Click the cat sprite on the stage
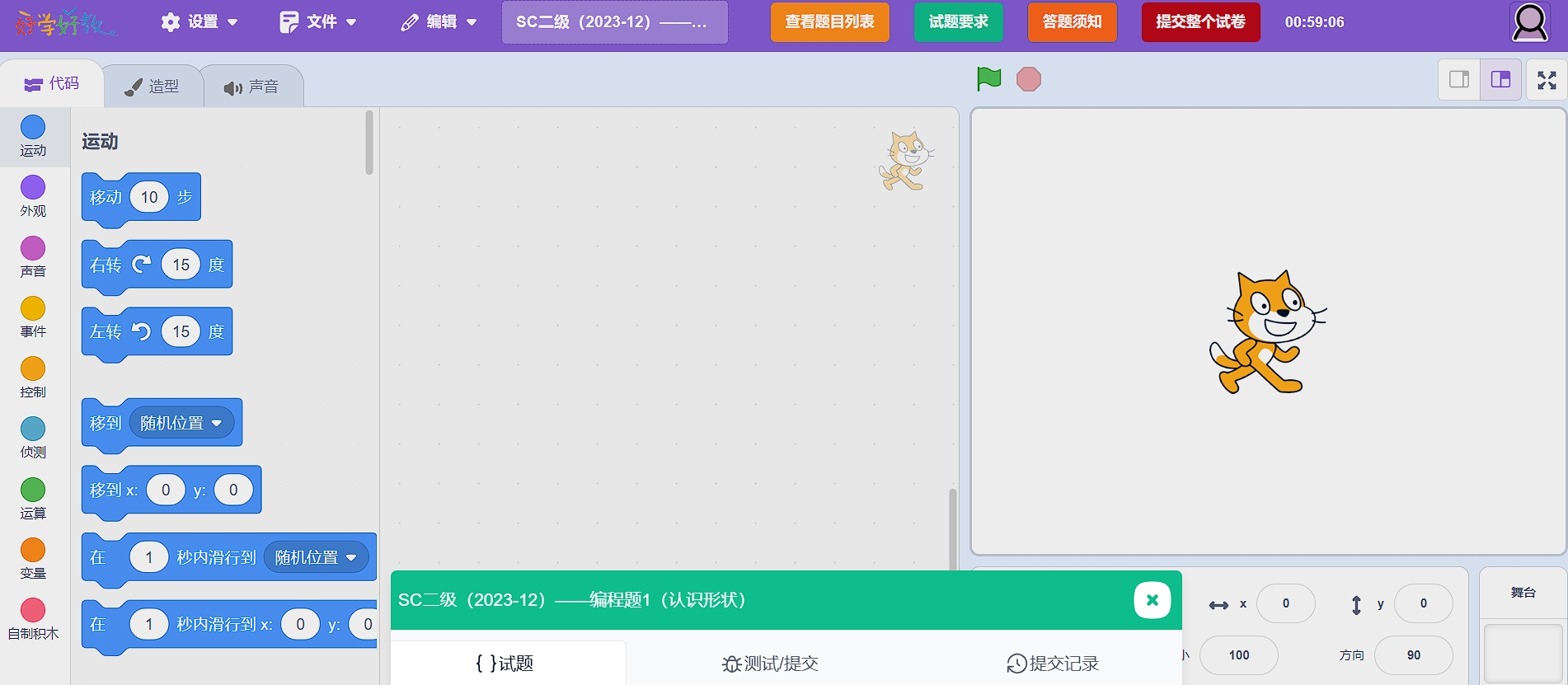1568x685 pixels. (x=1267, y=332)
